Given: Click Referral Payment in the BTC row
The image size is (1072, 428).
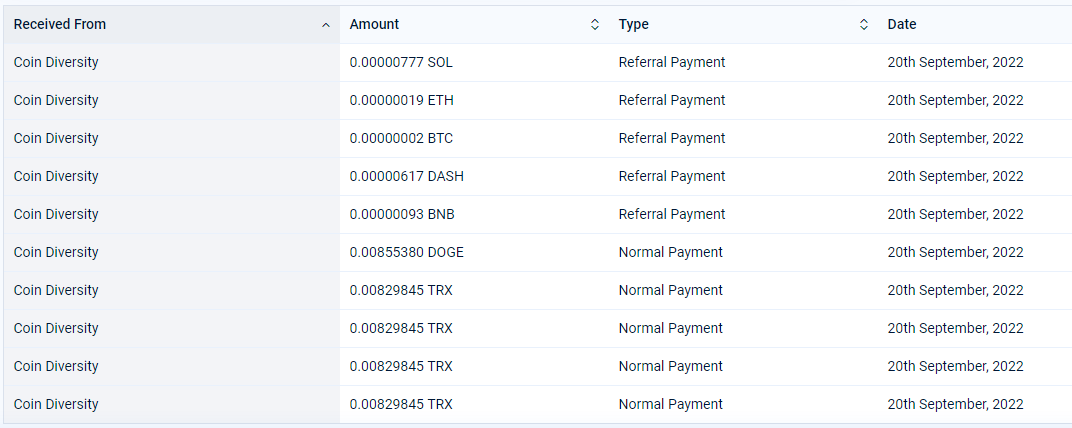Looking at the screenshot, I should pos(671,138).
